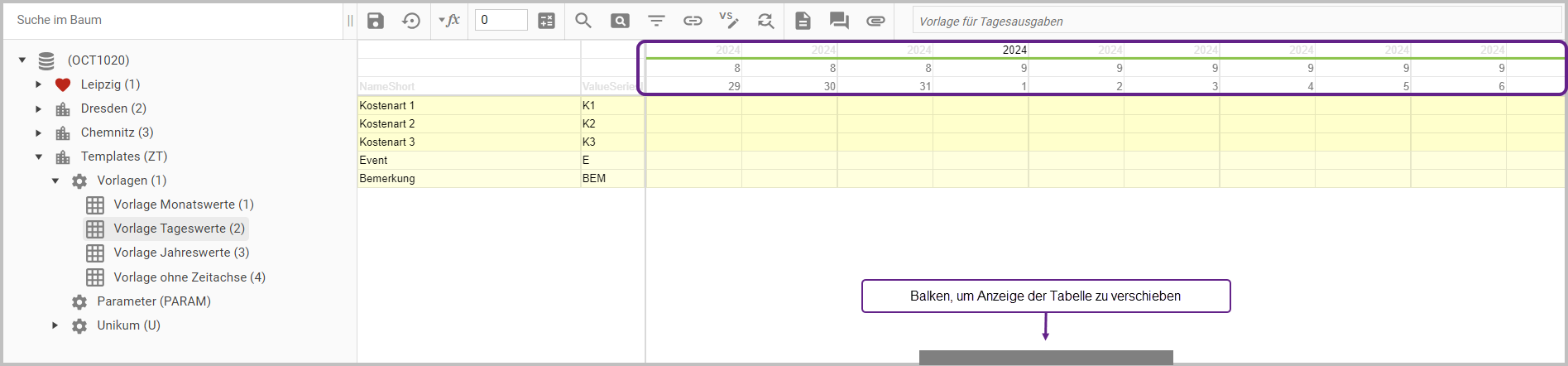Open the comments speech bubble icon
This screenshot has width=1568, height=366.
point(839,21)
